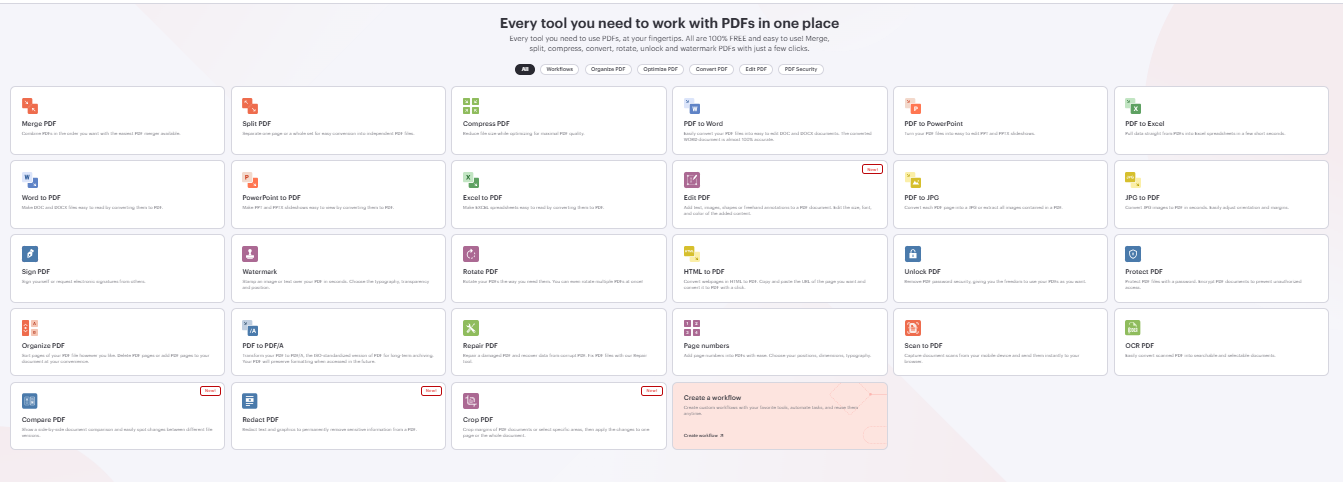Open the Unlock PDF title link

point(923,271)
